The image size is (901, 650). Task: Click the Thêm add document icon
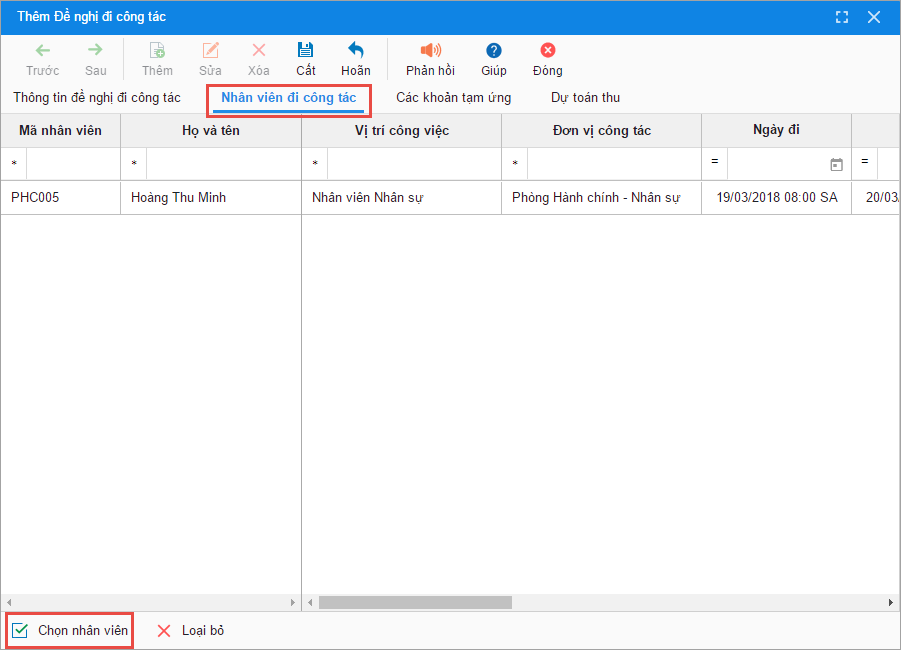(157, 50)
